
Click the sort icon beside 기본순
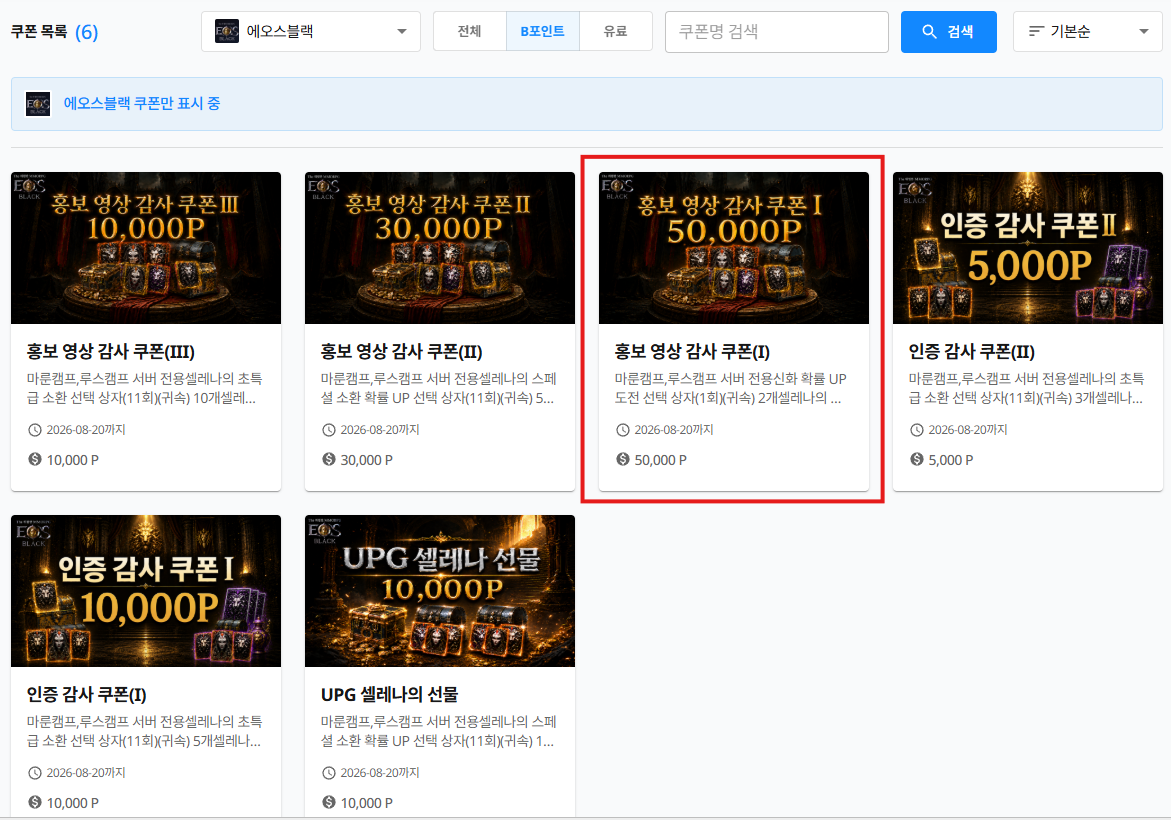click(1036, 31)
